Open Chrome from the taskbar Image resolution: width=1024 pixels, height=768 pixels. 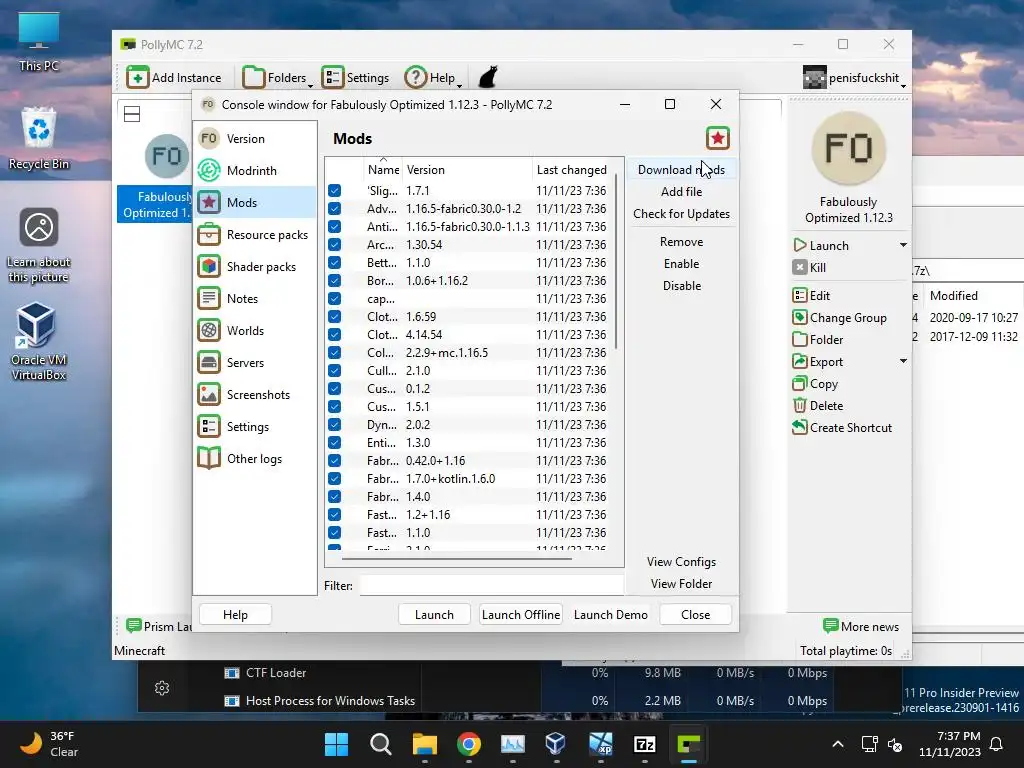468,744
